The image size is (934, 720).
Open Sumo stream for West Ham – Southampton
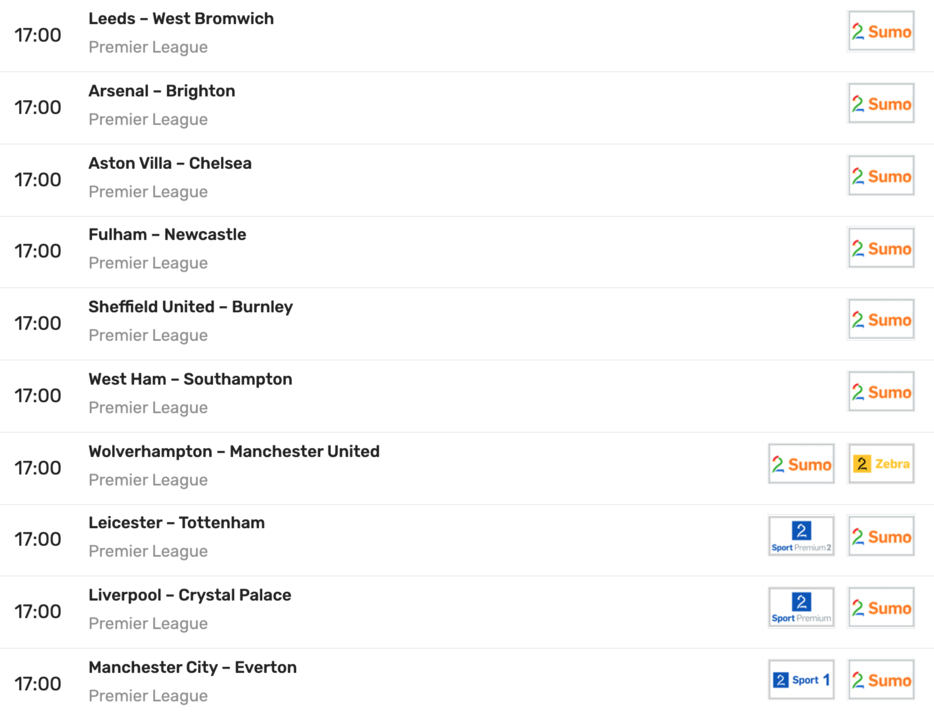click(881, 392)
